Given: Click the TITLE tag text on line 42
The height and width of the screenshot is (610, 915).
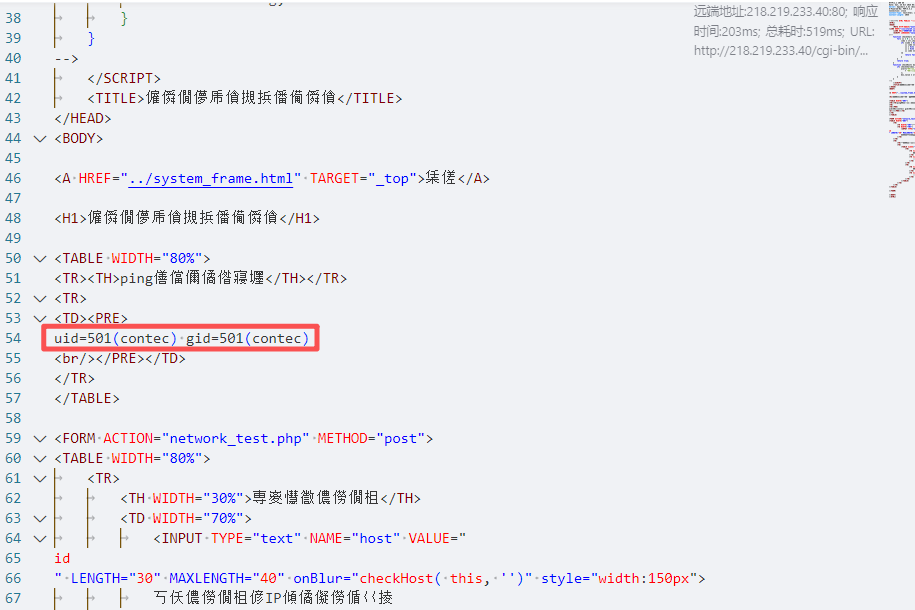Looking at the screenshot, I should [241, 98].
